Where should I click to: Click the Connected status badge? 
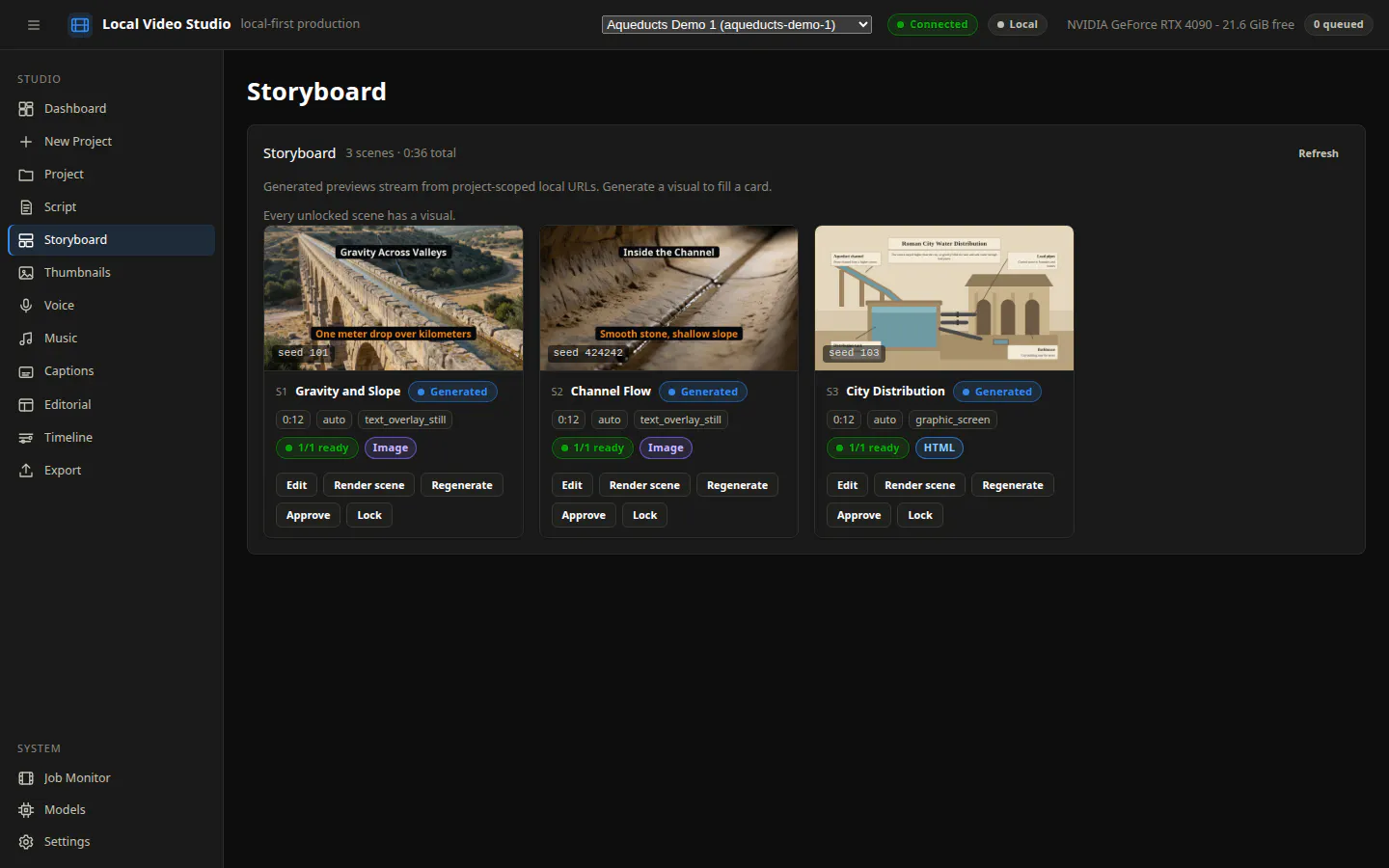(933, 25)
